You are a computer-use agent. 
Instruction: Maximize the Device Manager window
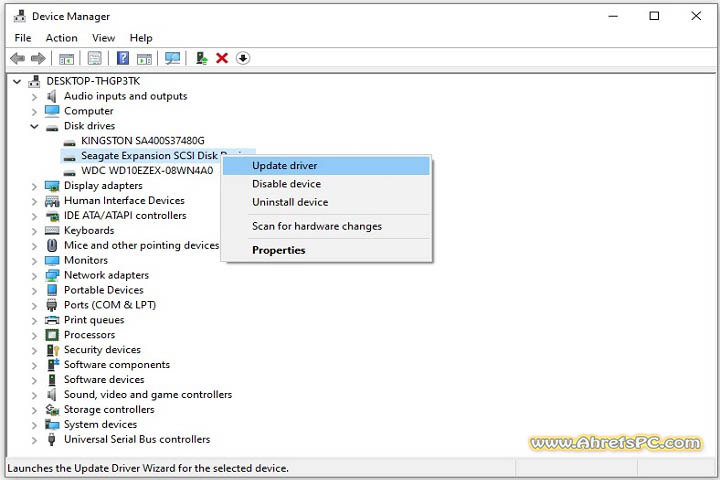pos(654,16)
